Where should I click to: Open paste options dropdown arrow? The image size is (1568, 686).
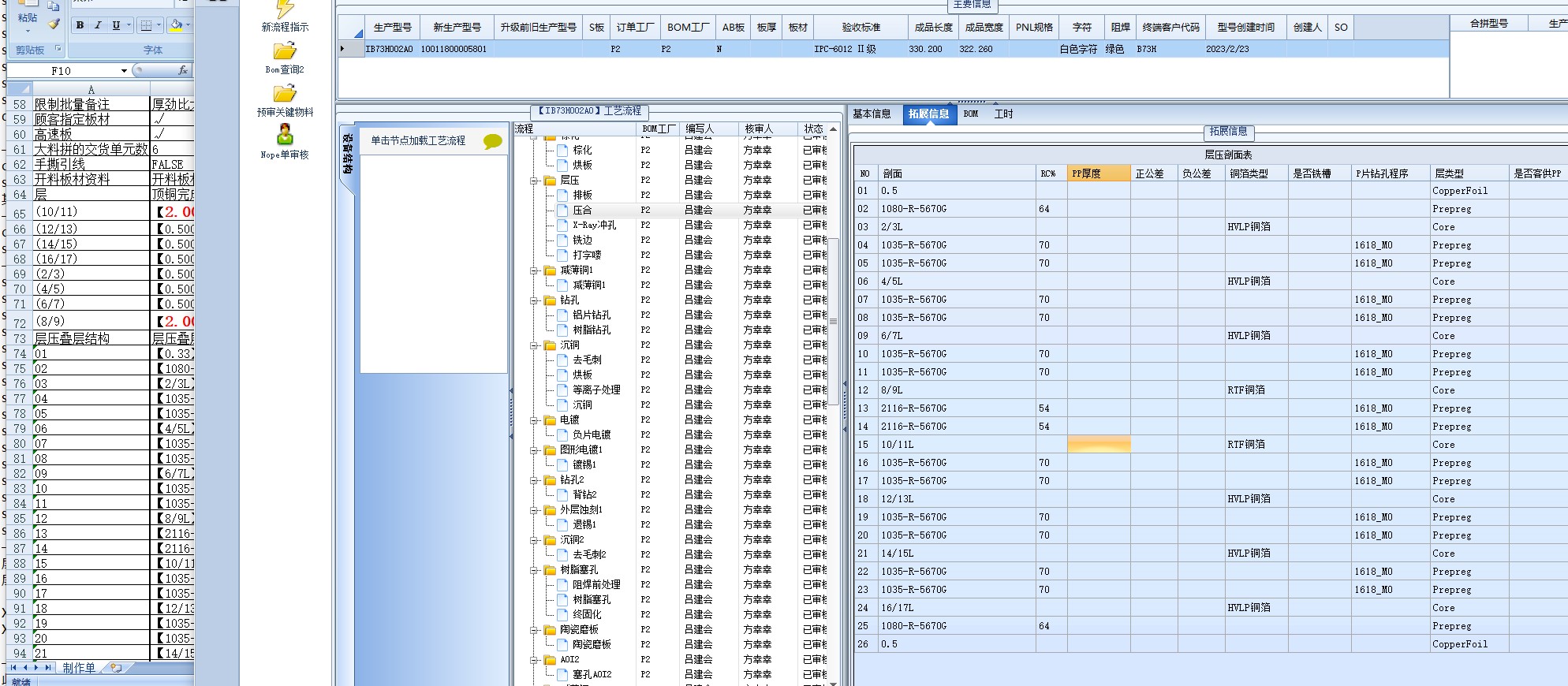coord(28,31)
